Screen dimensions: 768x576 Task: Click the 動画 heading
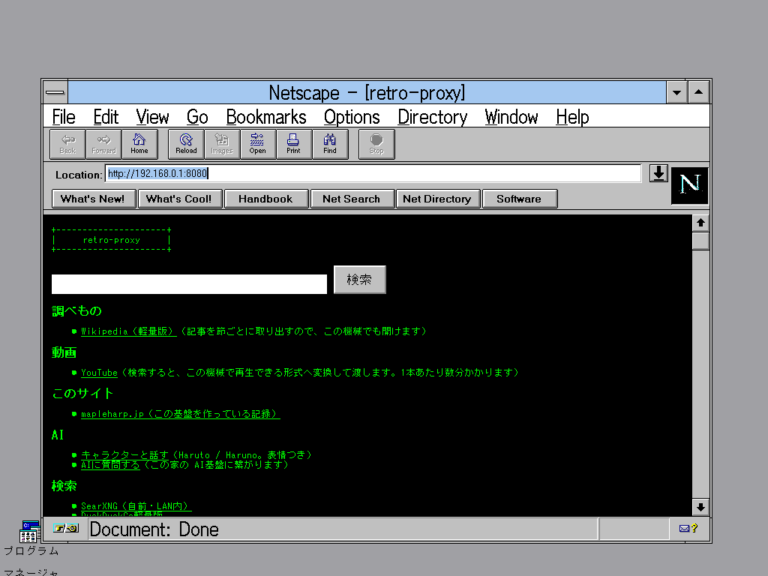[64, 352]
